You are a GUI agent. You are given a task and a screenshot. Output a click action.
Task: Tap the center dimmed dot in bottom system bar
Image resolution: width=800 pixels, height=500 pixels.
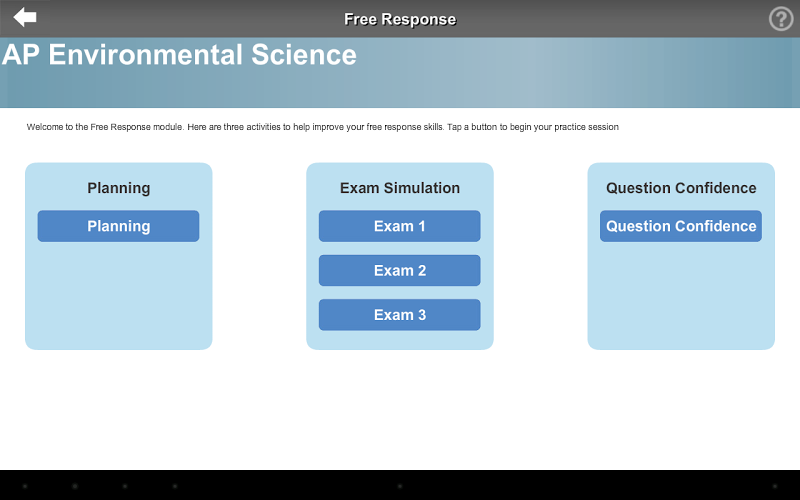pyautogui.click(x=400, y=486)
